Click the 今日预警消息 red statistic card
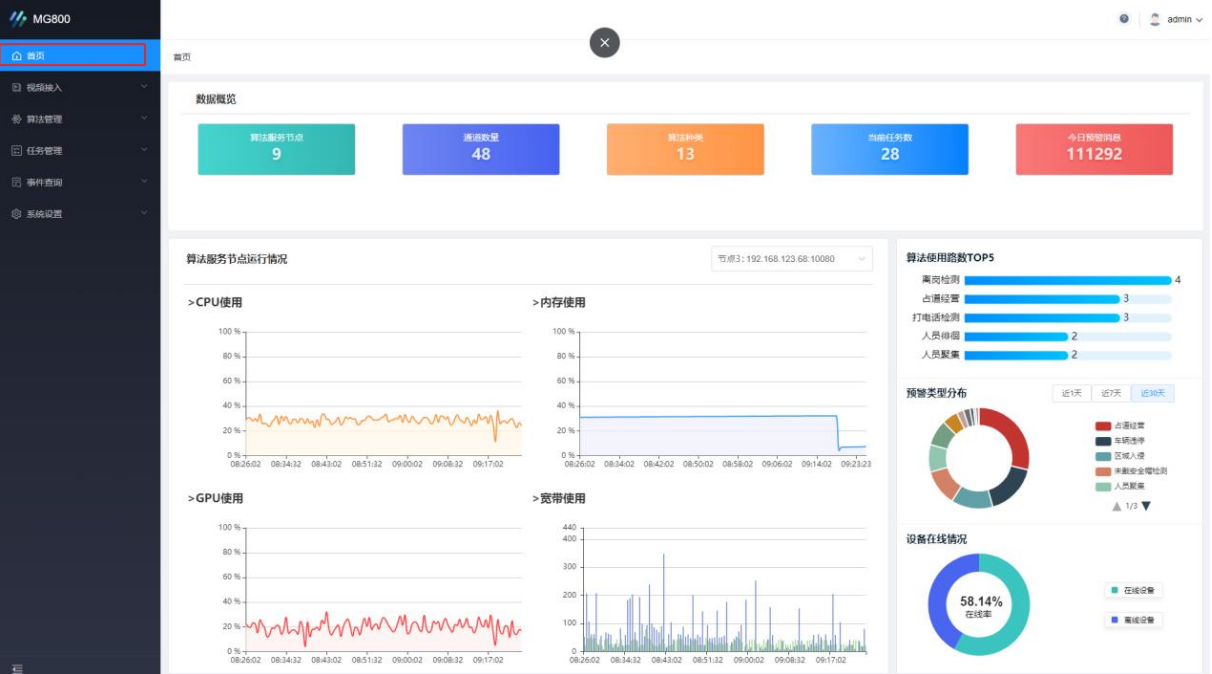Screen dimensions: 1212x674 tap(1093, 149)
